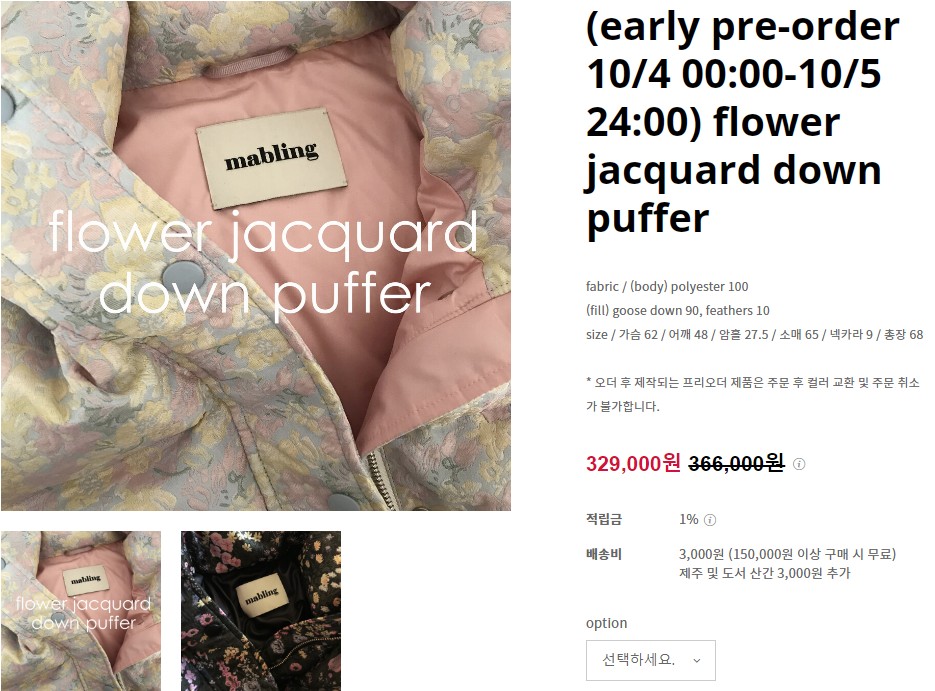Click the goose down fill description

pos(677,311)
